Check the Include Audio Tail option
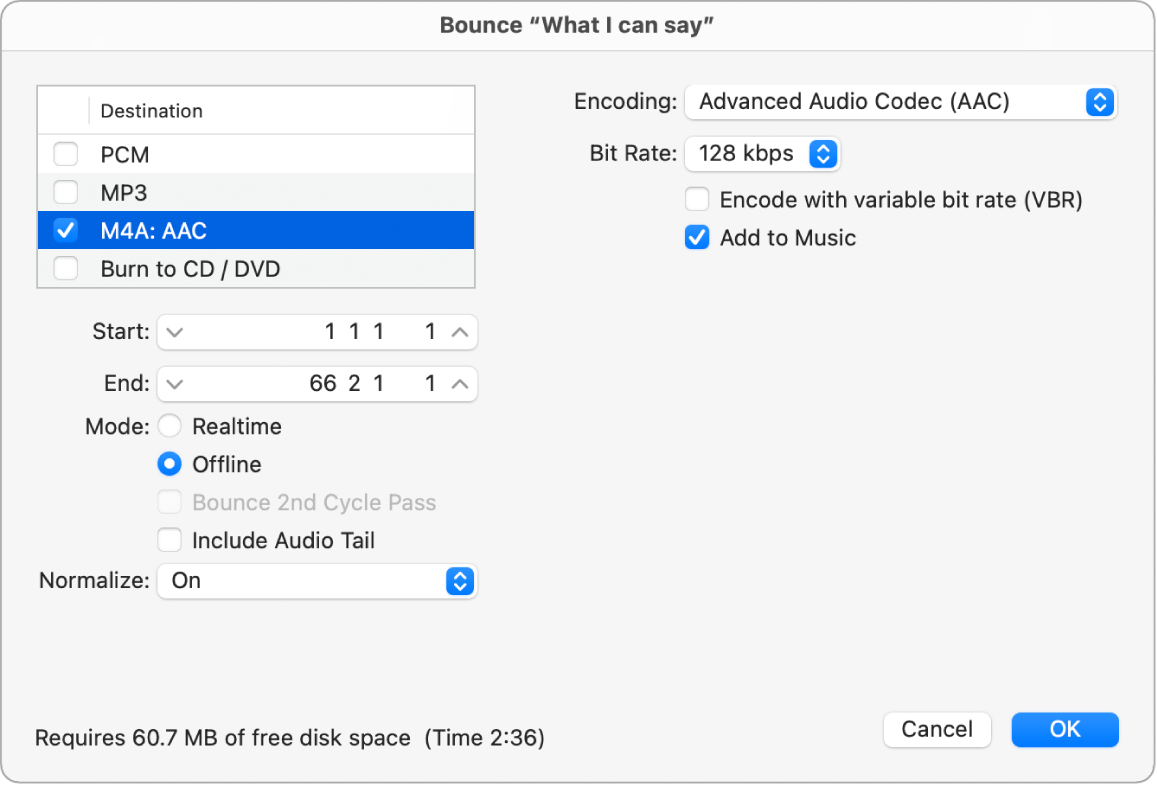Screen dimensions: 1157x785 coord(169,540)
